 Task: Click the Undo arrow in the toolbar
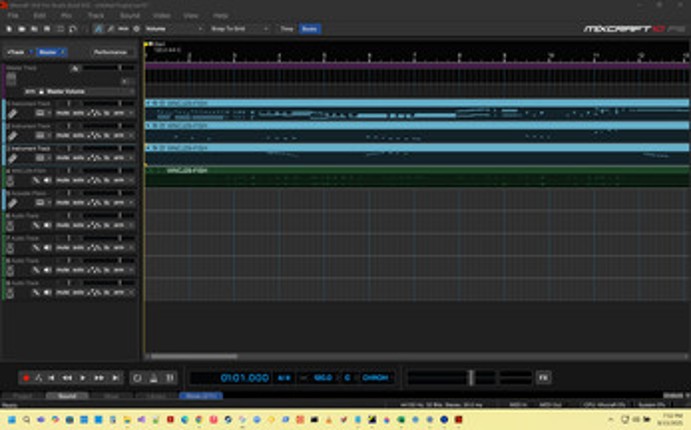coord(73,29)
